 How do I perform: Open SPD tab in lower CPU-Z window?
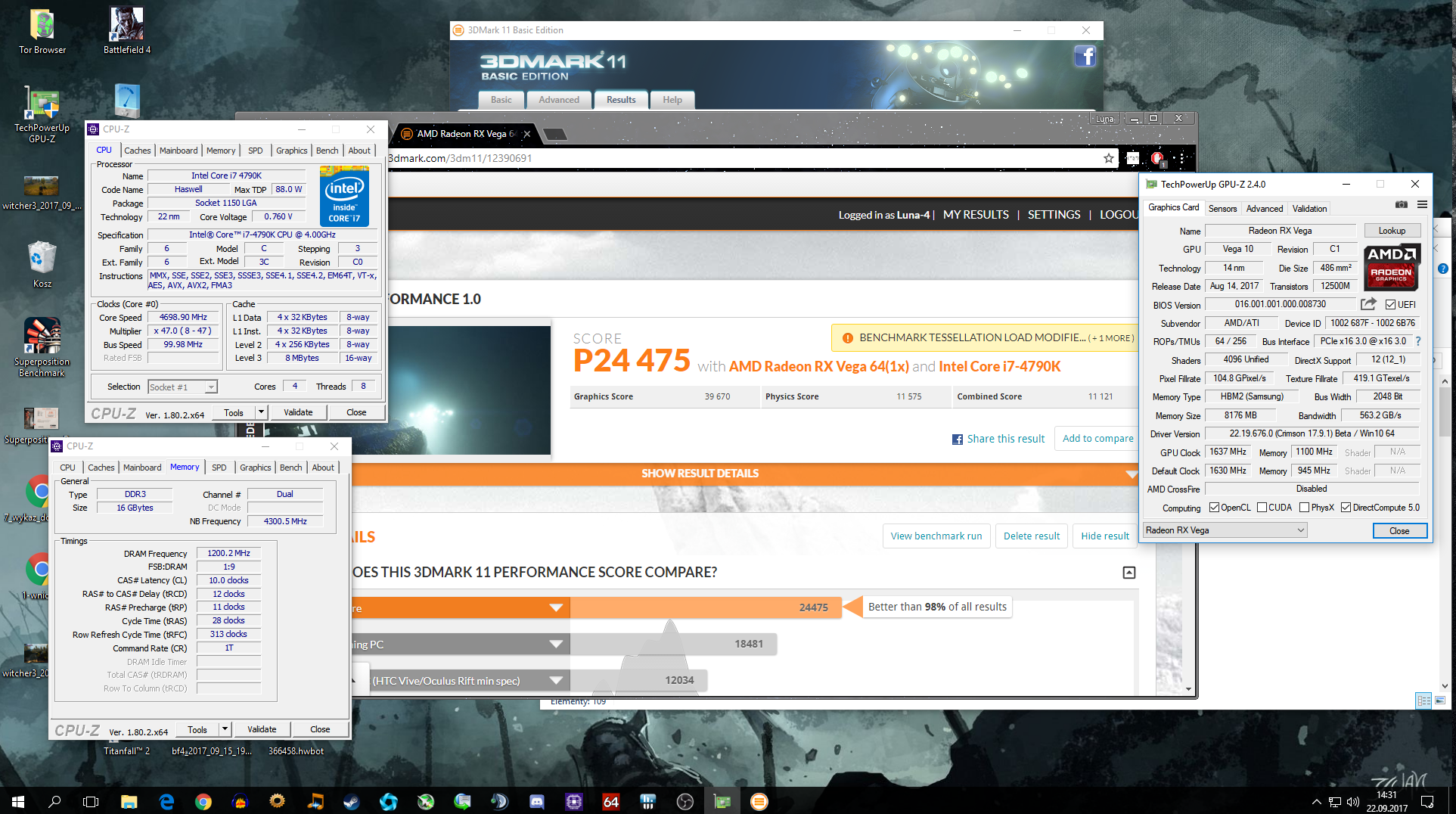(219, 468)
